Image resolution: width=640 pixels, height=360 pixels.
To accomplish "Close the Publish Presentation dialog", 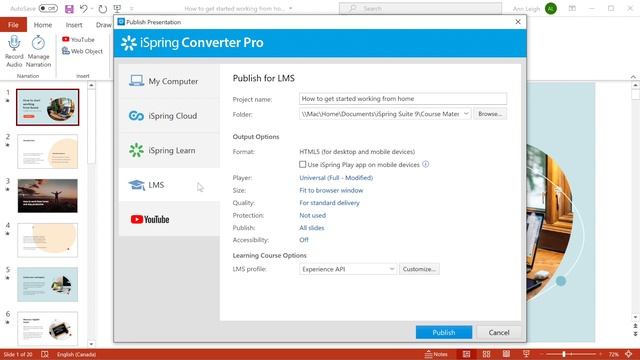I will [518, 22].
